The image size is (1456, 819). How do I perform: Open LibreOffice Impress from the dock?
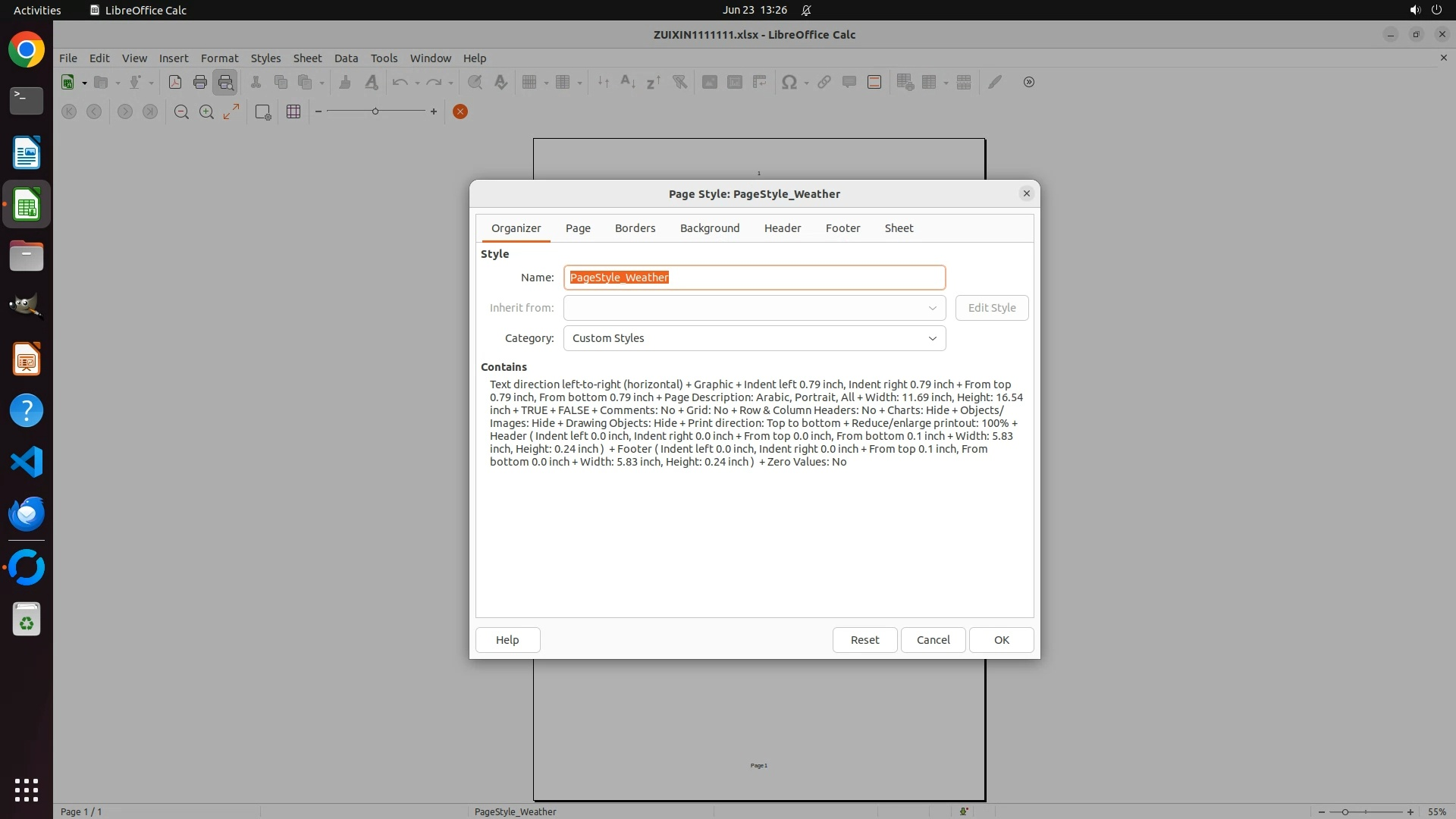pos(27,359)
